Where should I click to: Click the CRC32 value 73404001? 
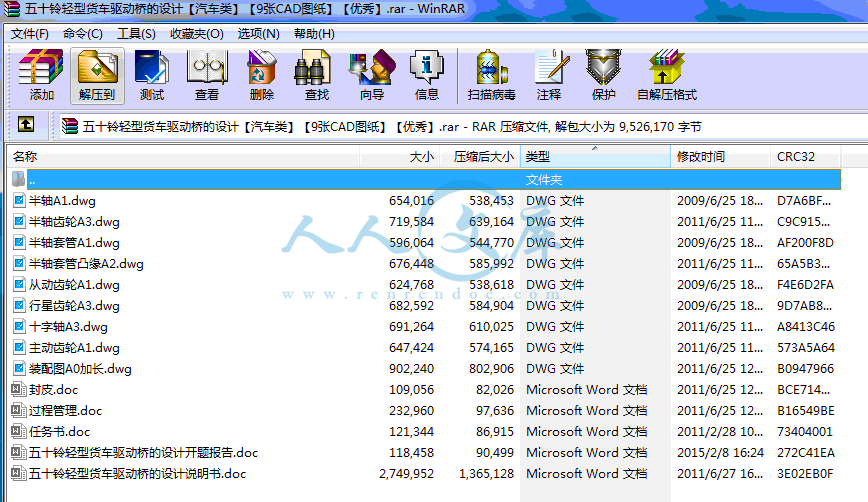coord(805,432)
